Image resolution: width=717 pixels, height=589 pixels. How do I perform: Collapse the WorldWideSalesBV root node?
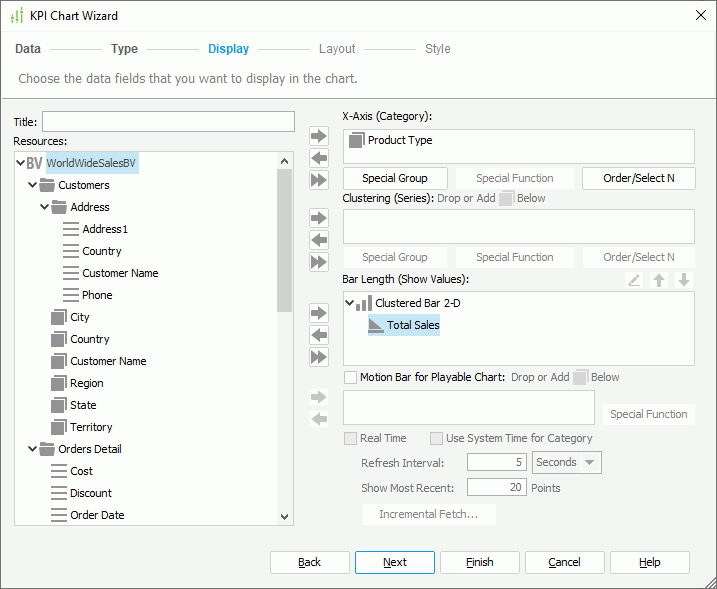click(x=21, y=163)
